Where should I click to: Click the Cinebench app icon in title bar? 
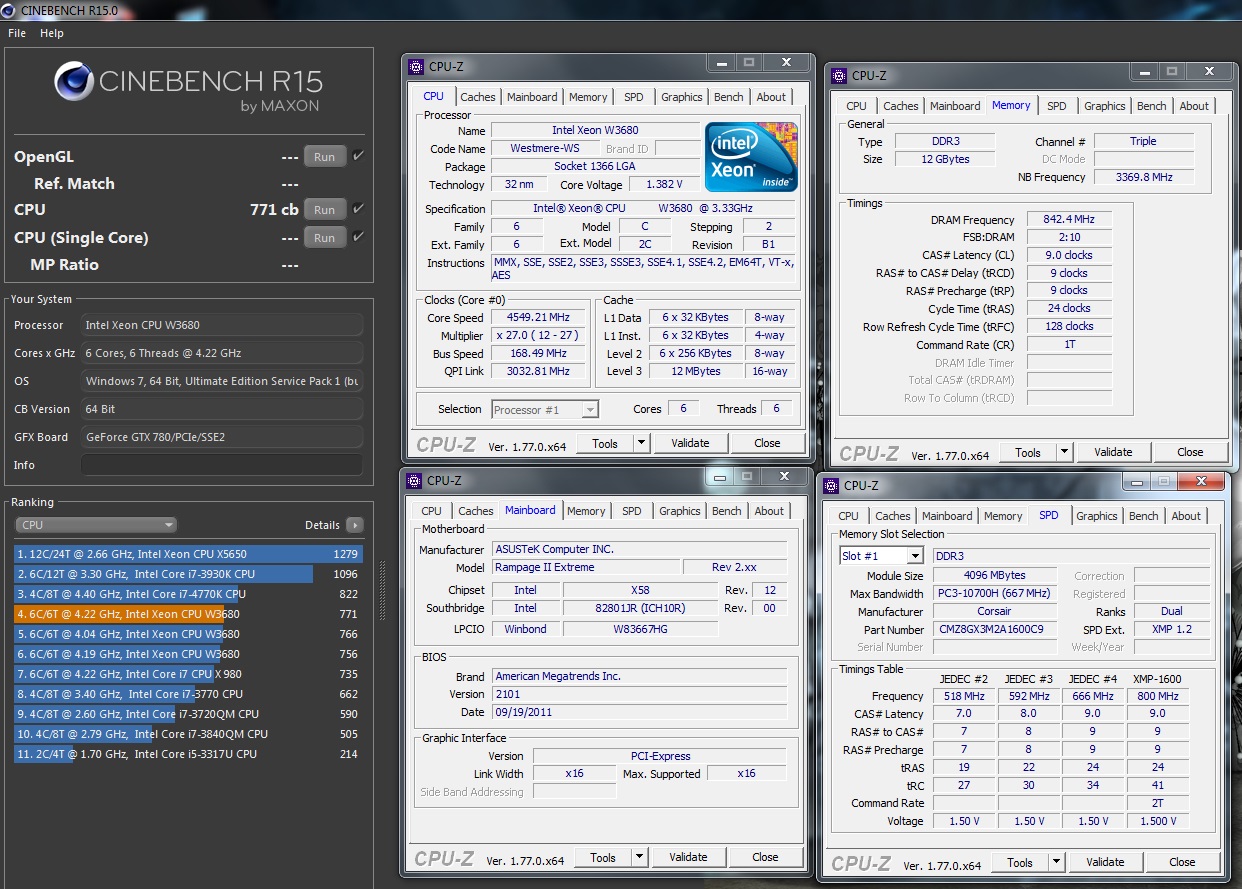(10, 10)
